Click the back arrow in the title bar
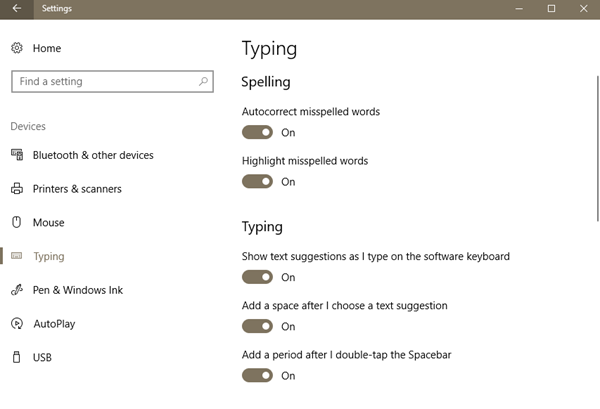Viewport: 600px width, 409px height. [17, 8]
